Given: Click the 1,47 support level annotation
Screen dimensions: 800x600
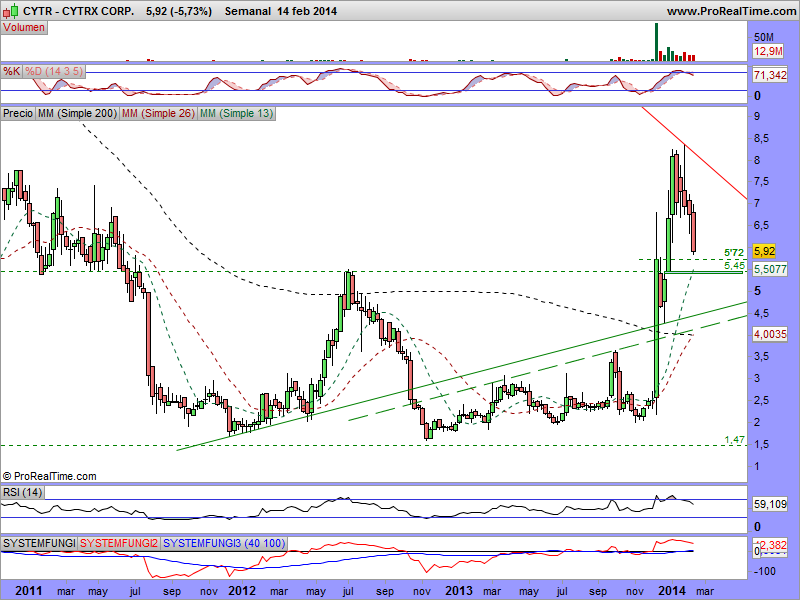Looking at the screenshot, I should tap(734, 439).
